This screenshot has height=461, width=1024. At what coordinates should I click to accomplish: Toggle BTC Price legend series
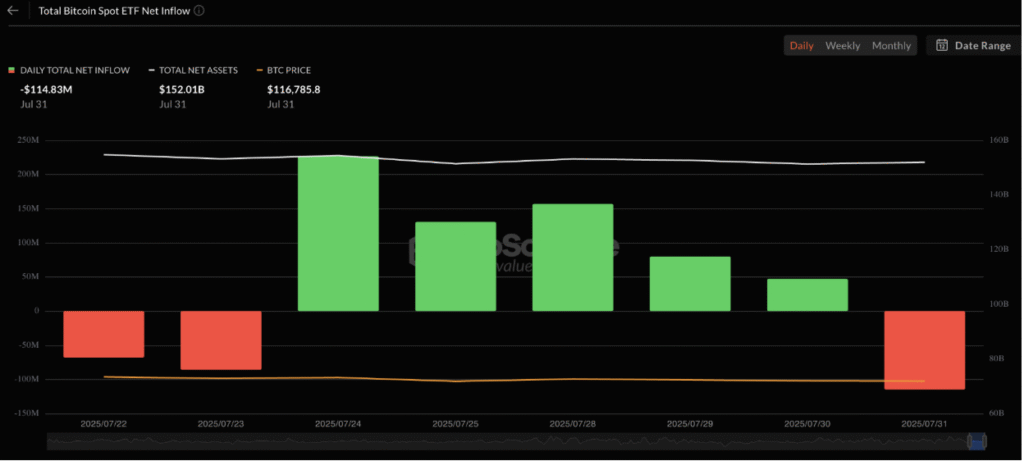pyautogui.click(x=284, y=70)
